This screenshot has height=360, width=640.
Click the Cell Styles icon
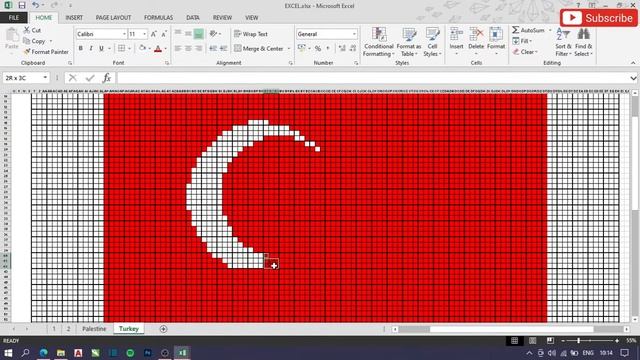(x=432, y=35)
